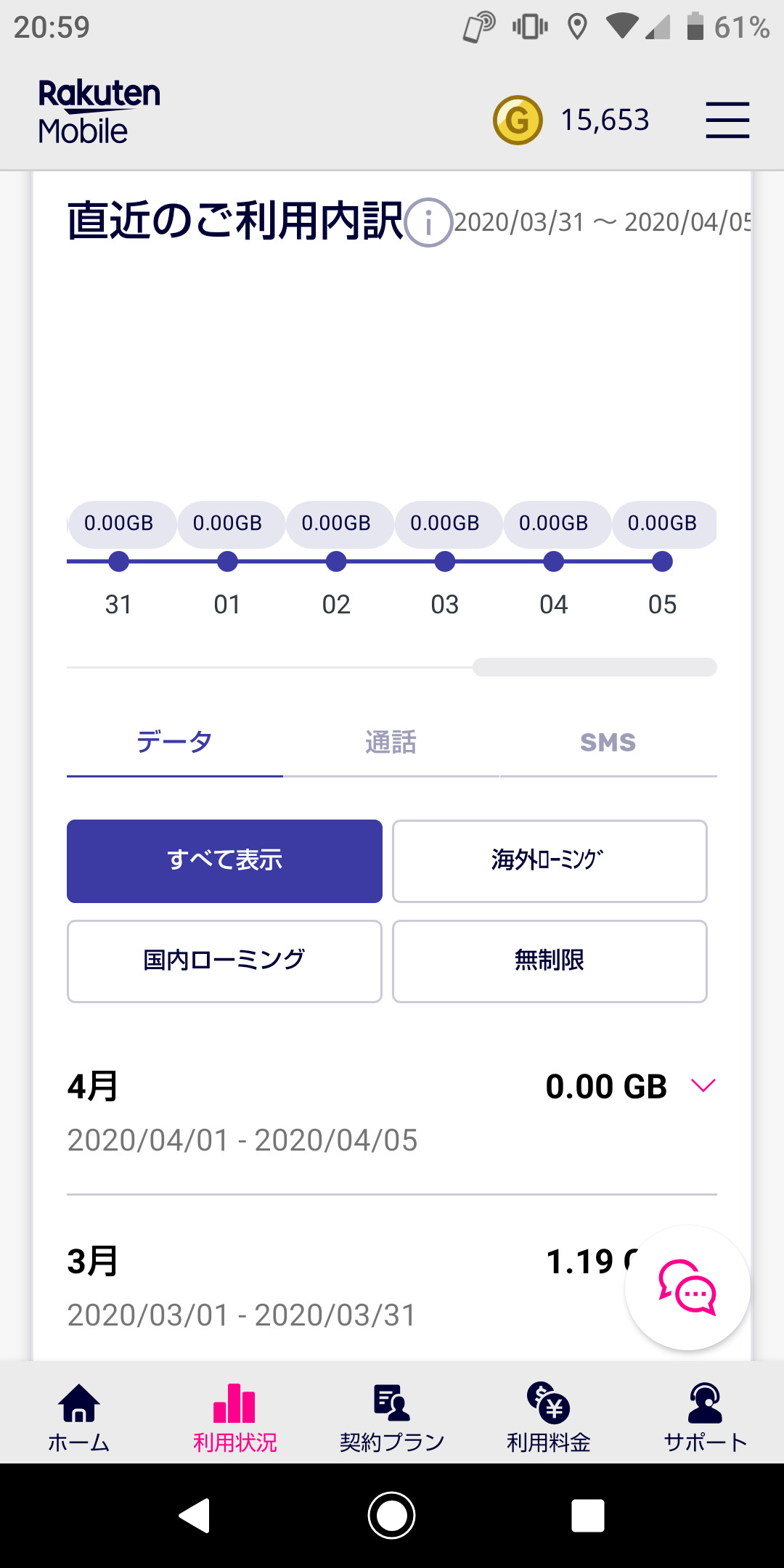Click the chart horizontal scrollbar thumb
Viewport: 784px width, 1568px height.
(595, 667)
